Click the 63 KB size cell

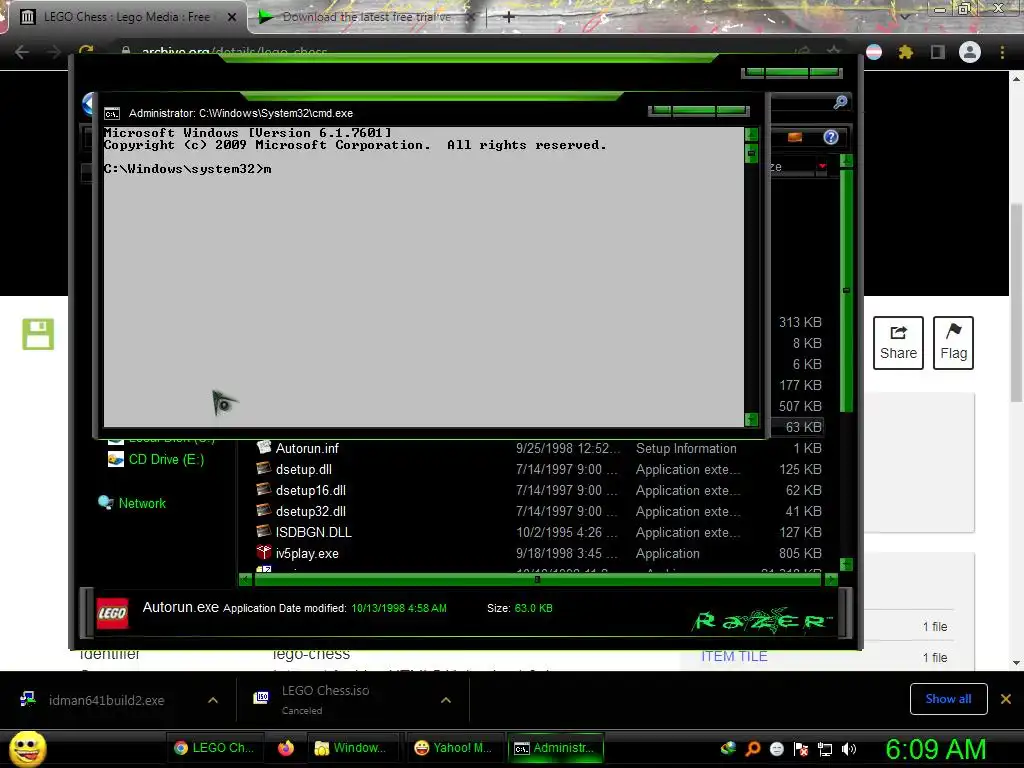803,427
